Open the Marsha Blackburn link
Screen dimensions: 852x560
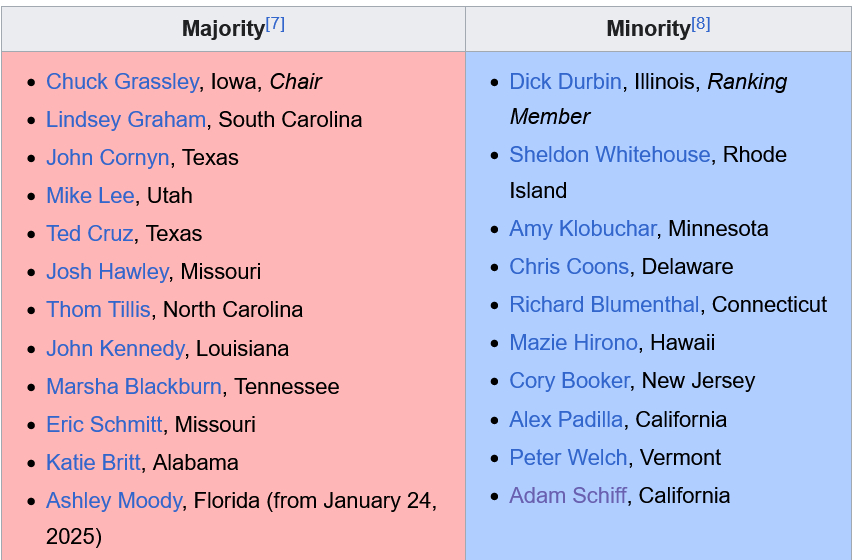tap(134, 387)
